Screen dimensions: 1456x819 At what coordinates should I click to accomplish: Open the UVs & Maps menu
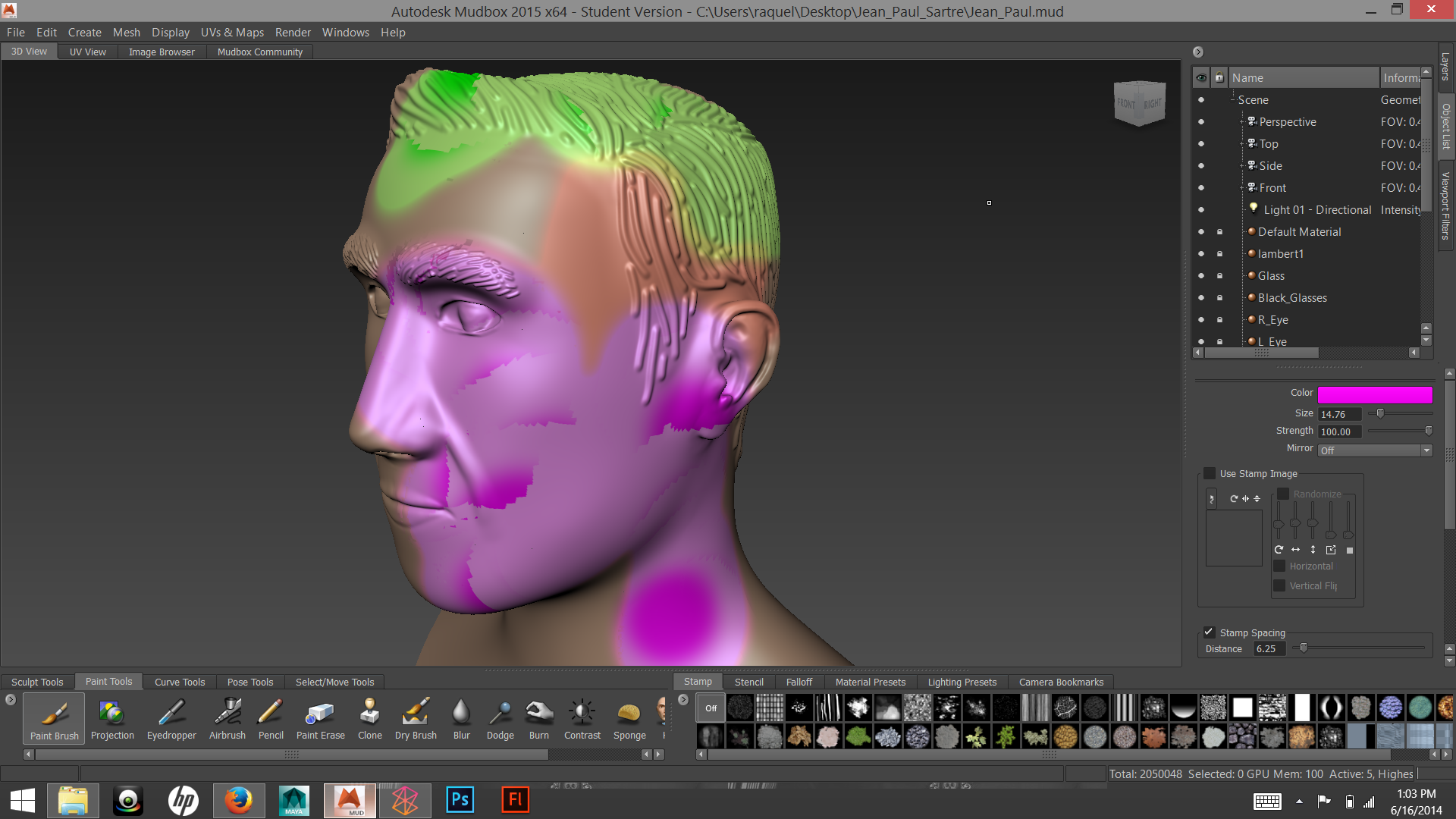coord(232,33)
